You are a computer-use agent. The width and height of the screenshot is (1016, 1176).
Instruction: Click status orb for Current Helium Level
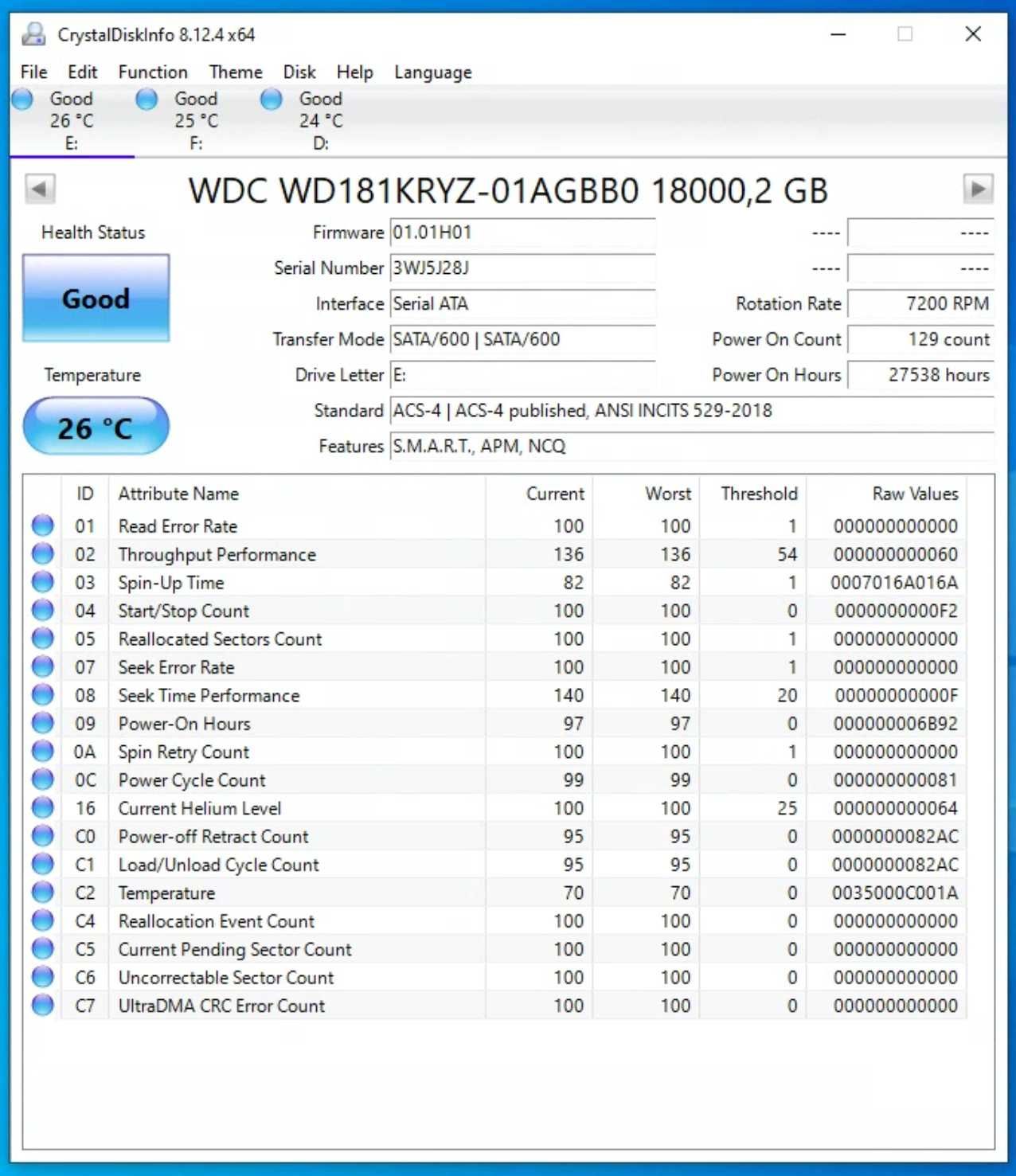coord(42,807)
